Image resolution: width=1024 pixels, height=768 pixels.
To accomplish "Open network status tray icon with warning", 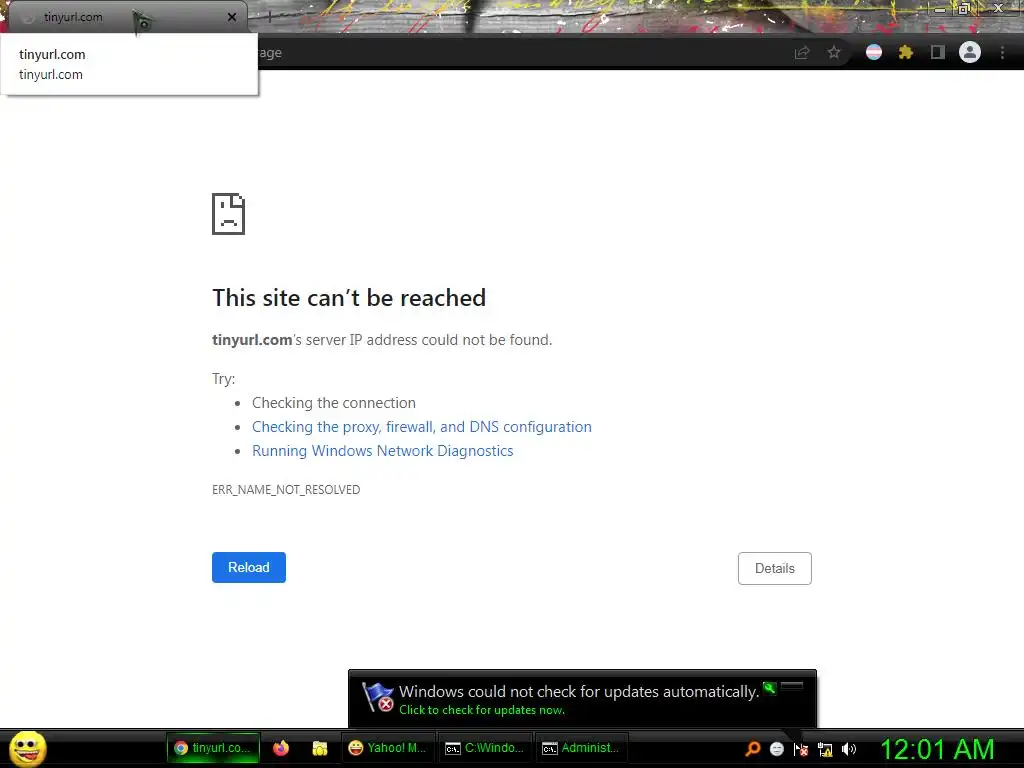I will (x=825, y=749).
